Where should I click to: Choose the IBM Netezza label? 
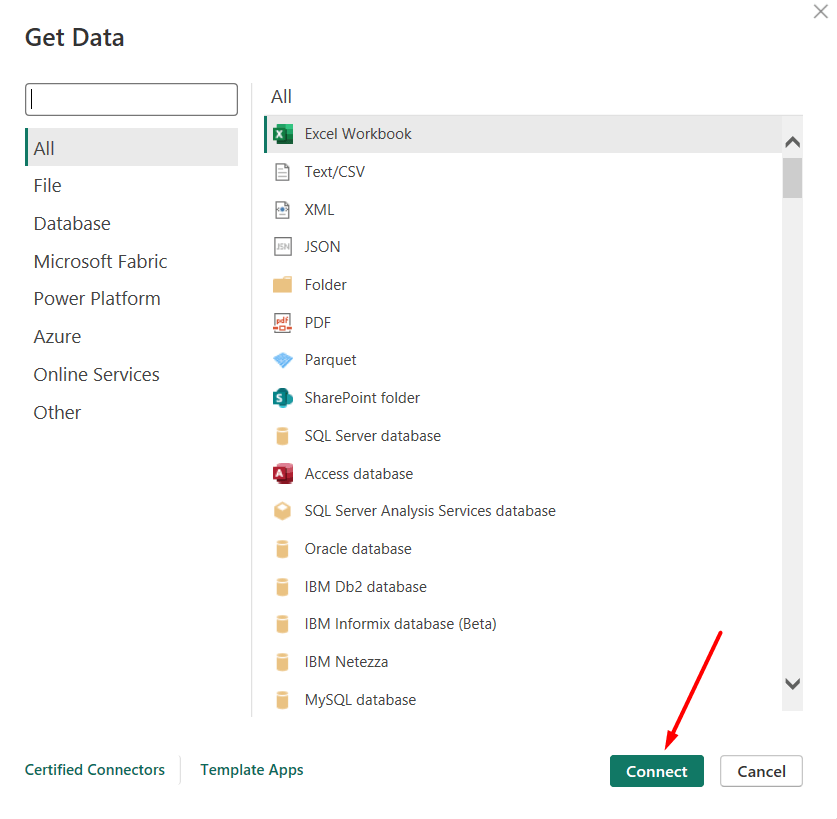tap(346, 662)
